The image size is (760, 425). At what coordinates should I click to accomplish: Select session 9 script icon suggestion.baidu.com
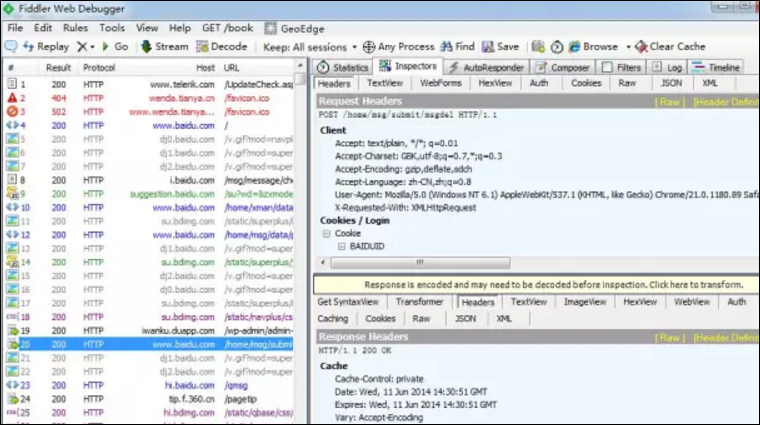[x=12, y=194]
